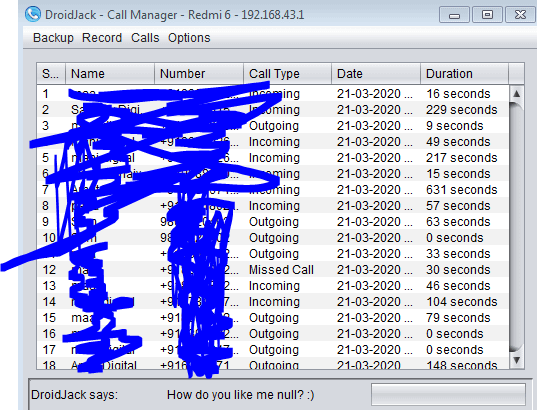The image size is (537, 410).
Task: Open the Backup menu
Action: click(x=53, y=38)
